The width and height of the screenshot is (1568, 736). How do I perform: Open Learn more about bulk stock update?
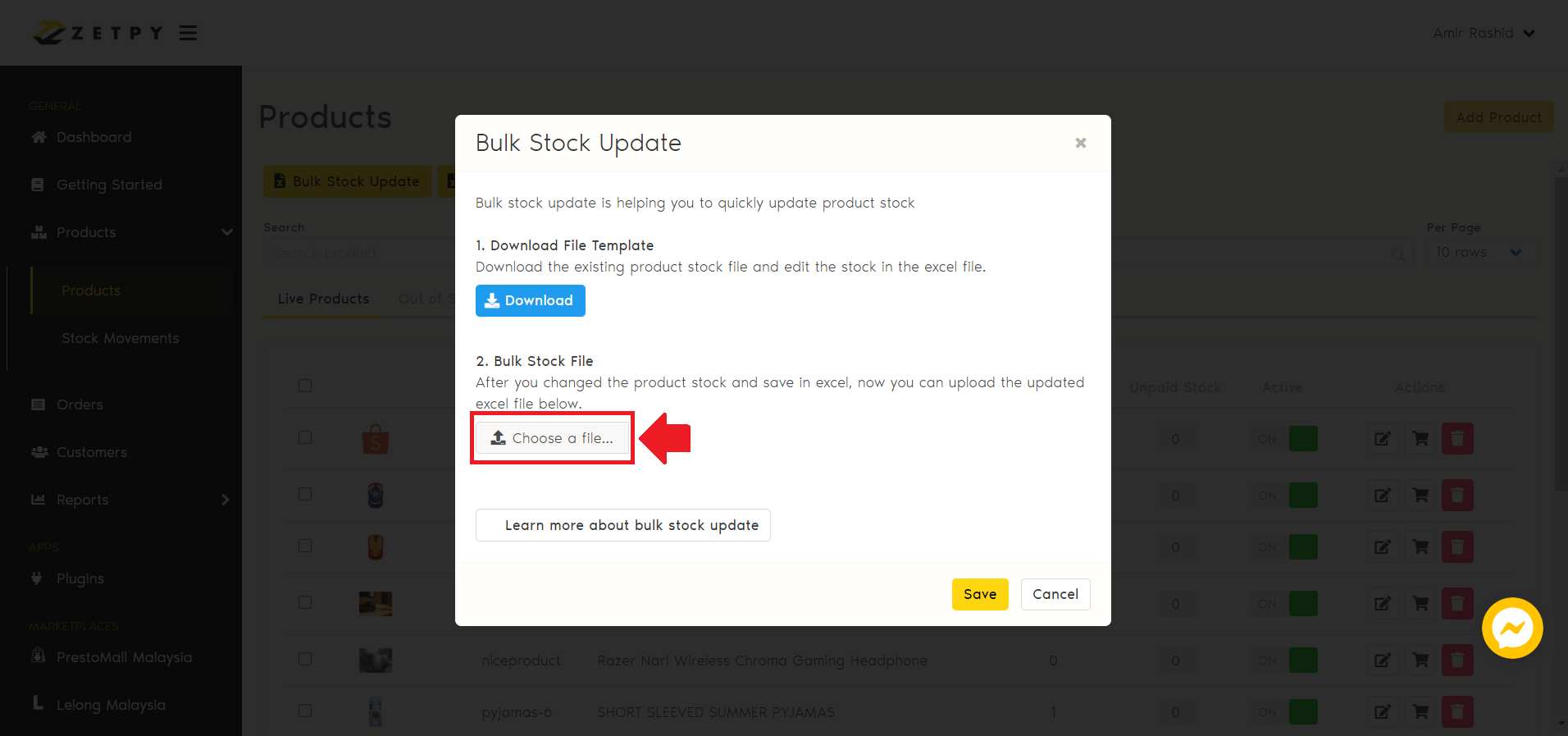pyautogui.click(x=623, y=525)
